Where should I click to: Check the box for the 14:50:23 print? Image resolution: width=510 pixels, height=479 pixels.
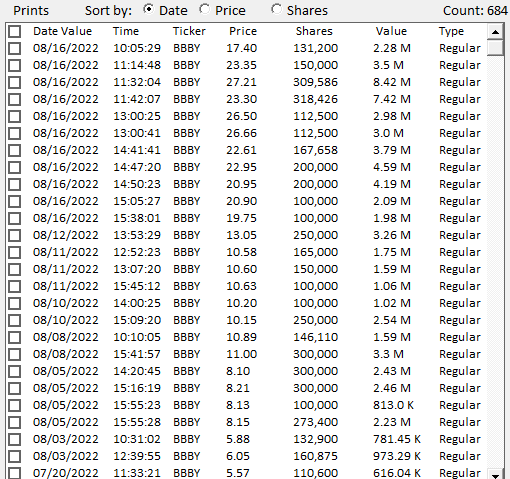click(15, 184)
